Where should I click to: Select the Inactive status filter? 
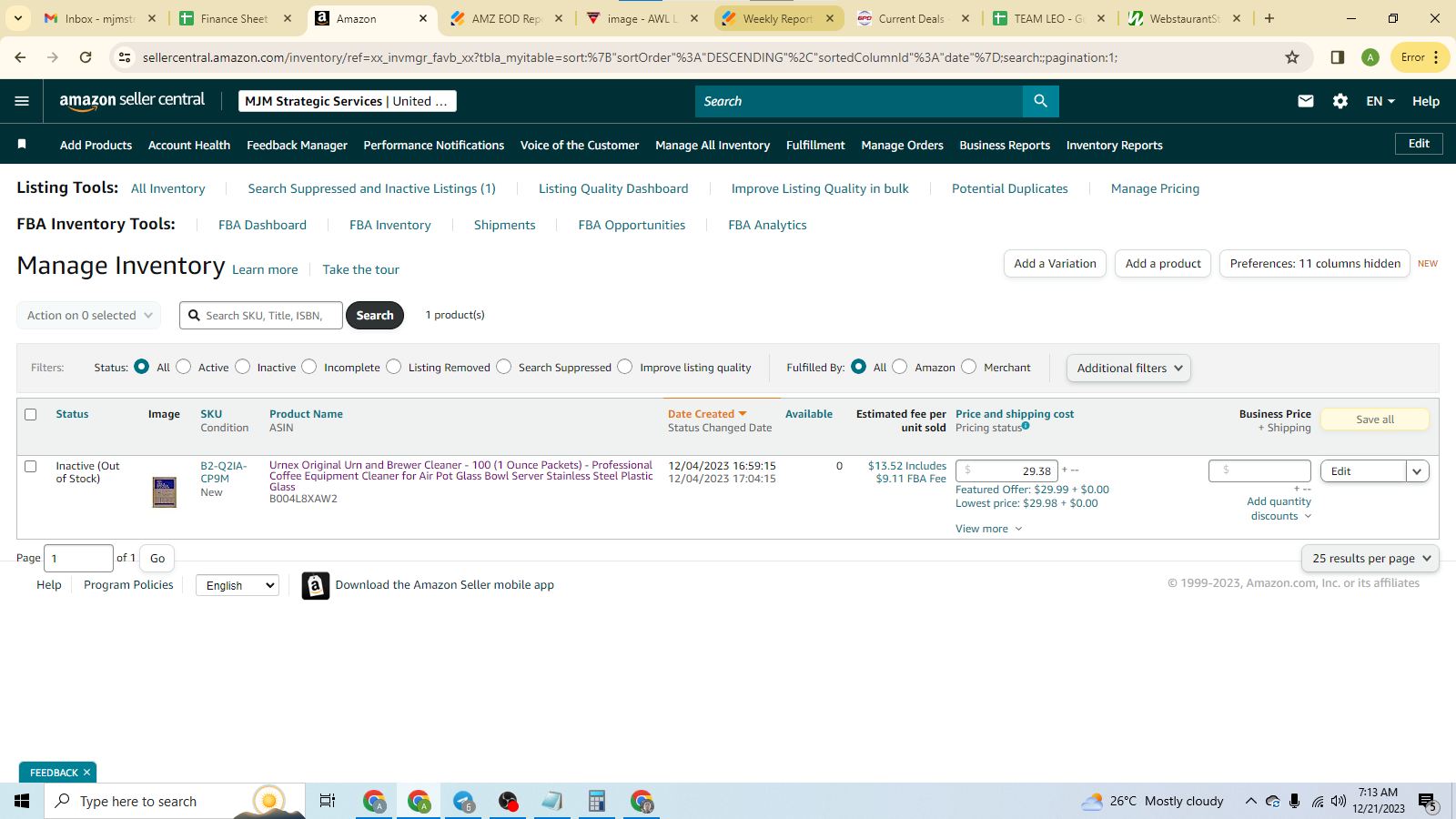[243, 367]
